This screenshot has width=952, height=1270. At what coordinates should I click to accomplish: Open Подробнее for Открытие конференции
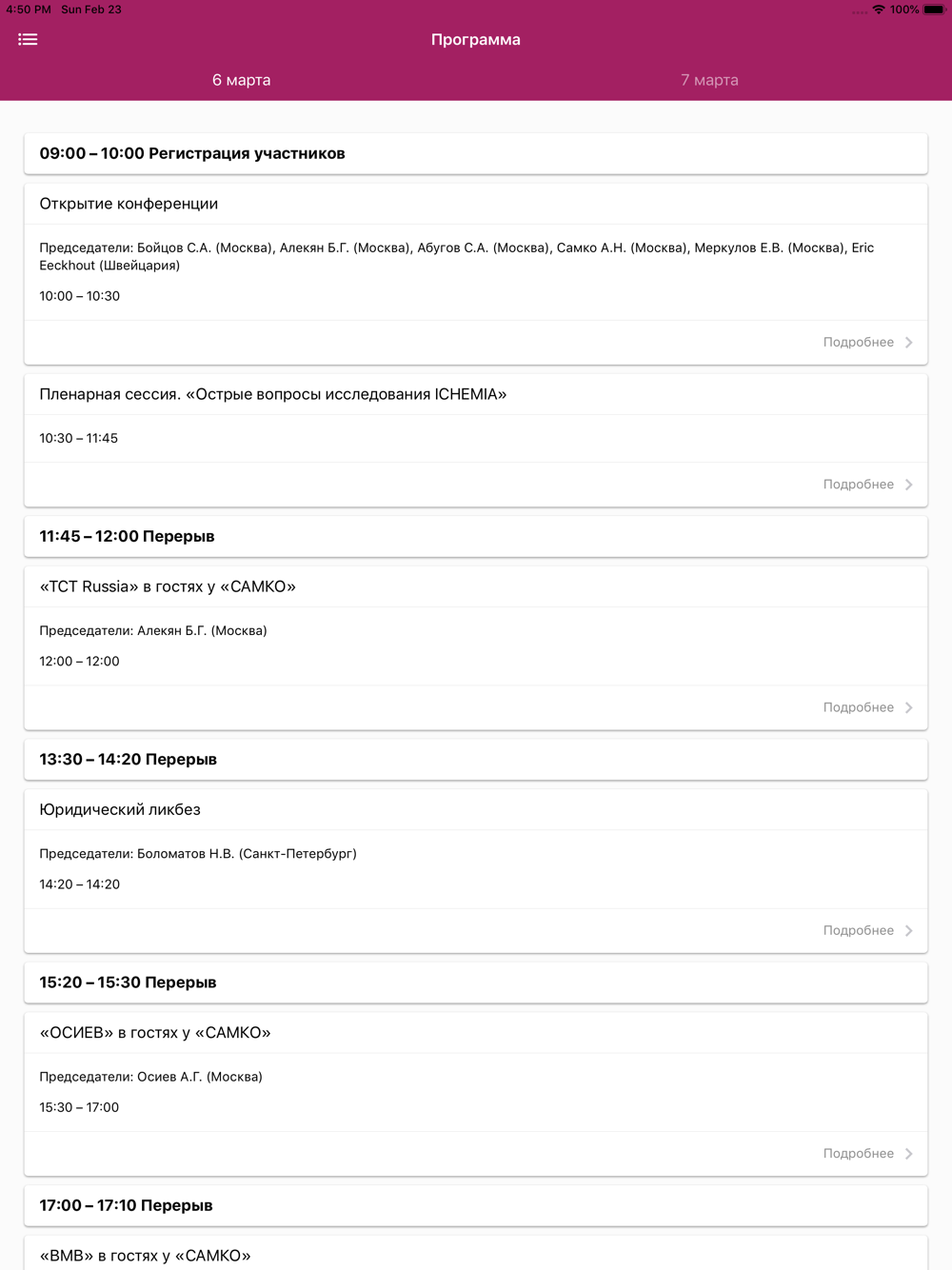click(x=858, y=342)
